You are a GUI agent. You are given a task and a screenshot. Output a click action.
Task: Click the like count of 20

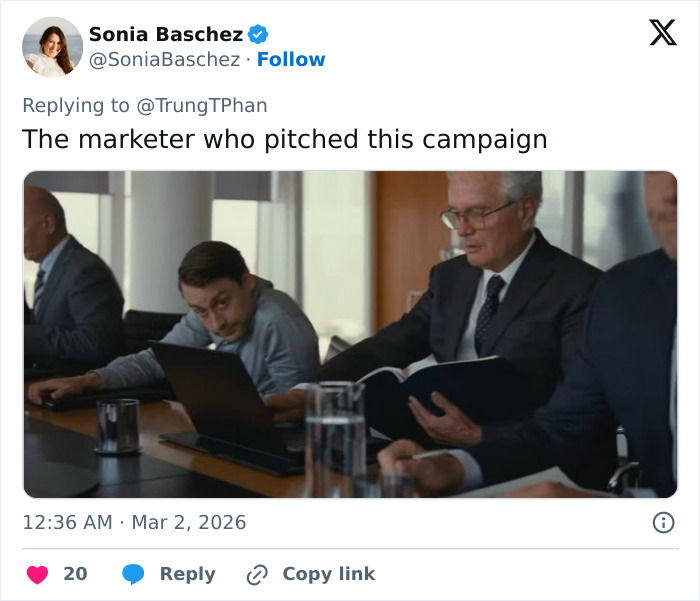75,574
